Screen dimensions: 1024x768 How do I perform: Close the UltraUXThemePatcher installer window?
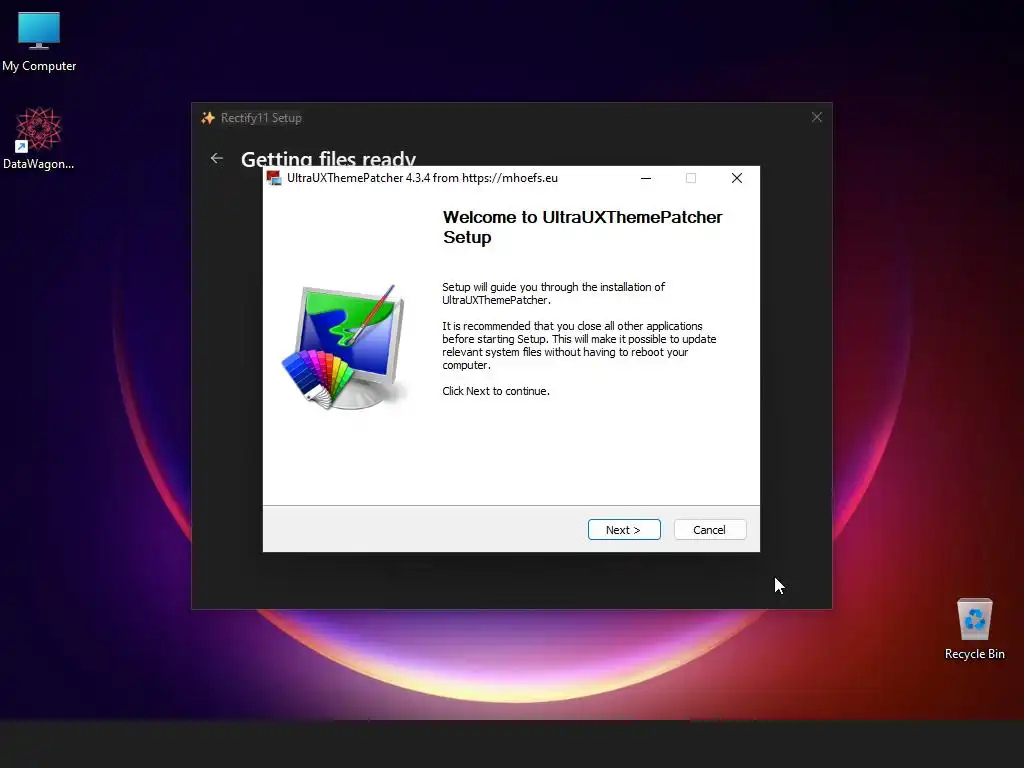pos(737,178)
